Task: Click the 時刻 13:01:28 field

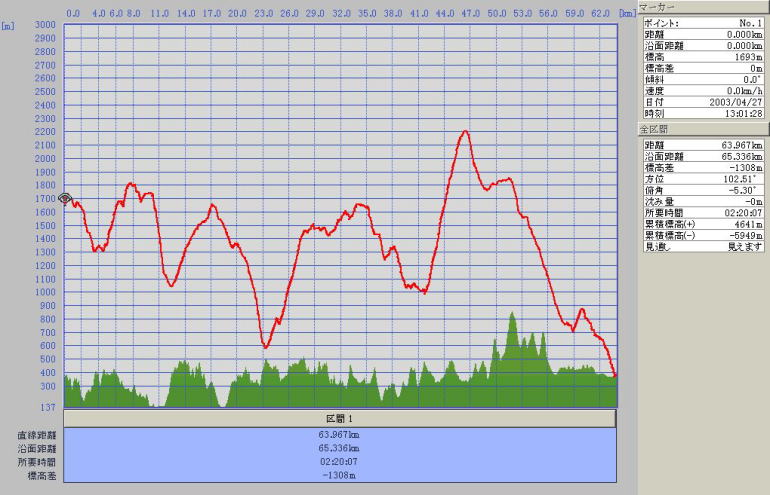Action: point(702,114)
